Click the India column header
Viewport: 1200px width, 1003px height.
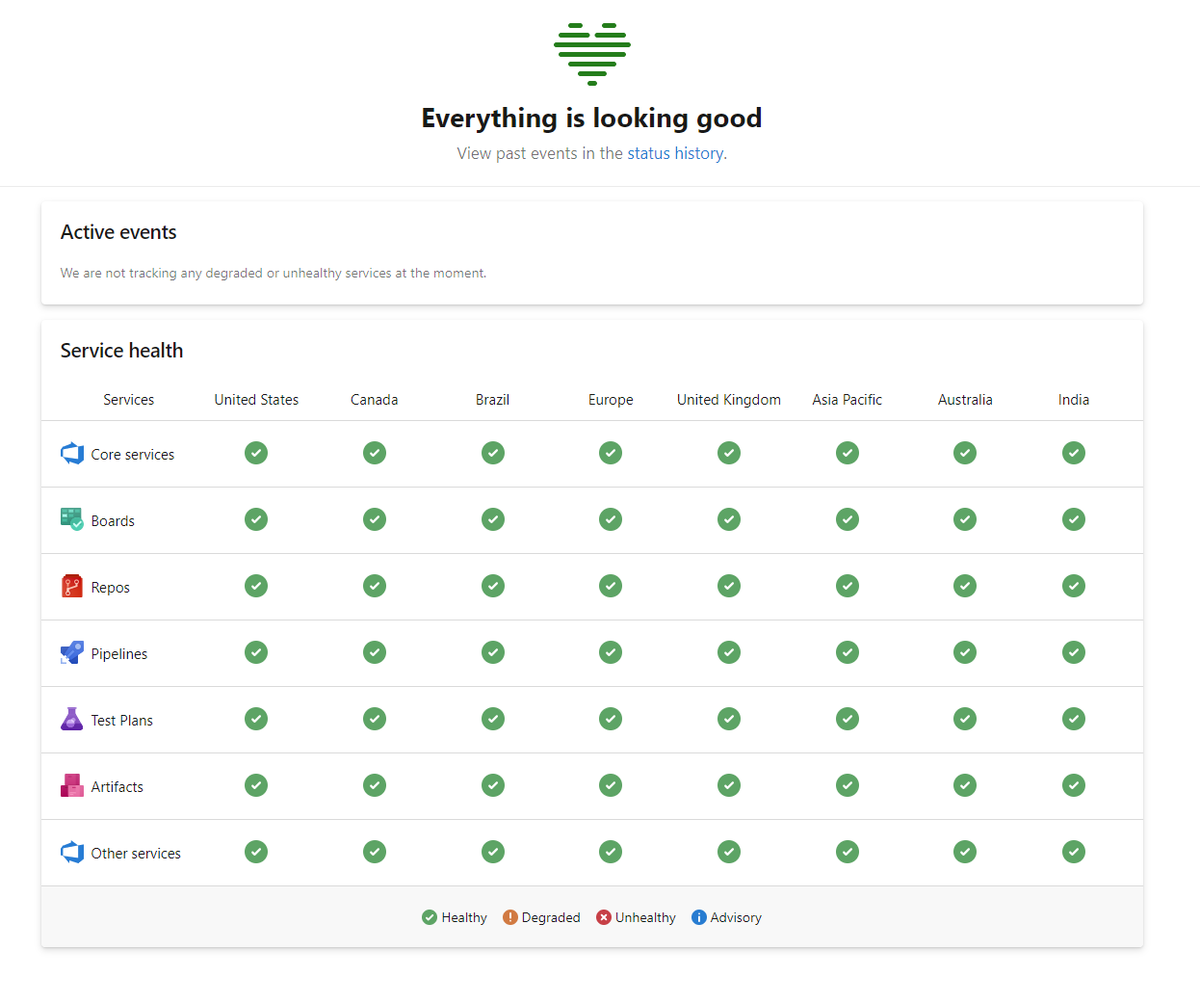1074,400
